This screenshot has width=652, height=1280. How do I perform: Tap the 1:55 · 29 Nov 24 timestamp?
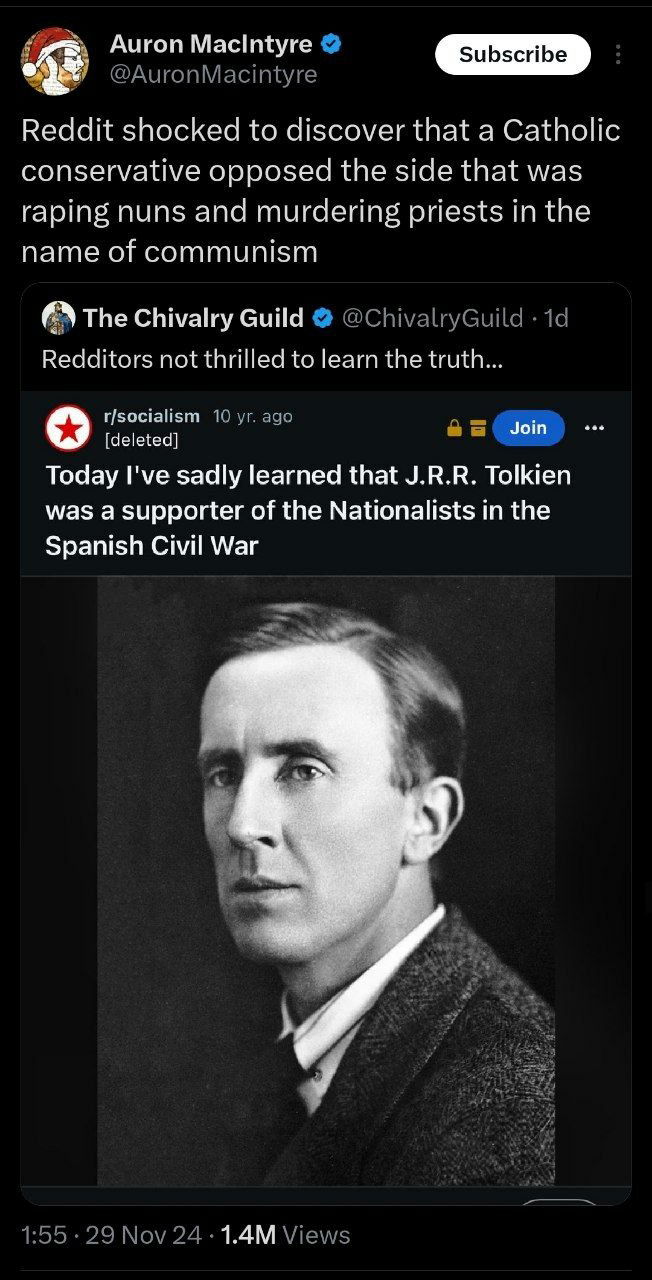click(111, 1235)
